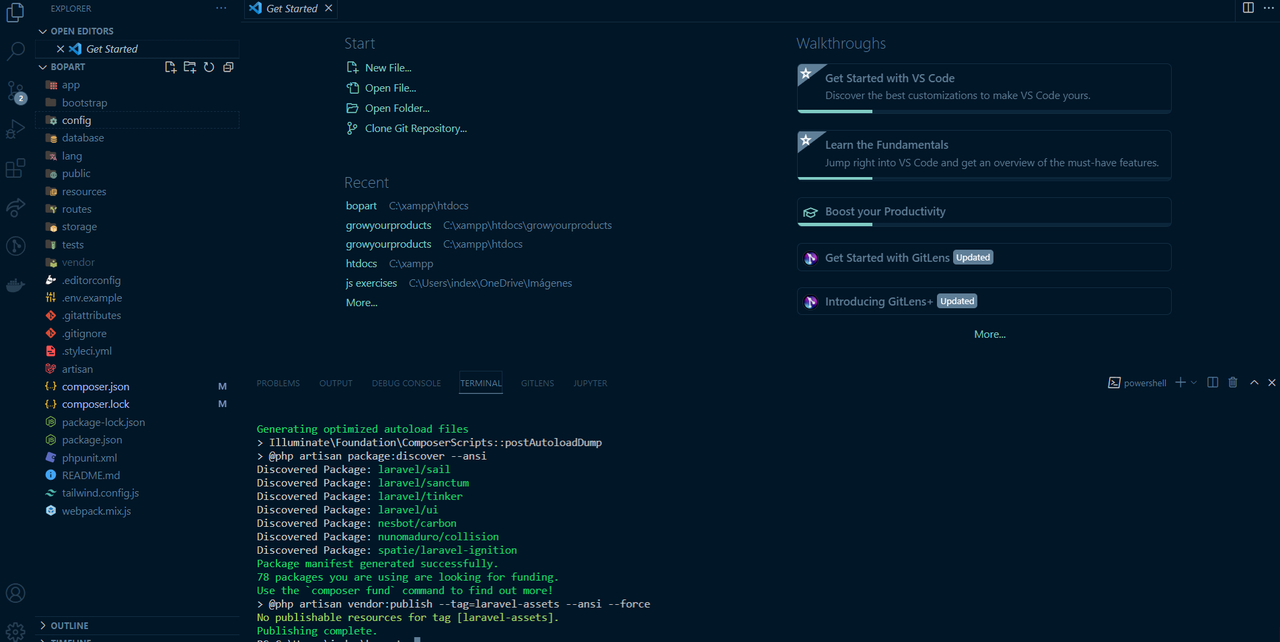Click the New File... link
The image size is (1280, 642).
tap(388, 68)
